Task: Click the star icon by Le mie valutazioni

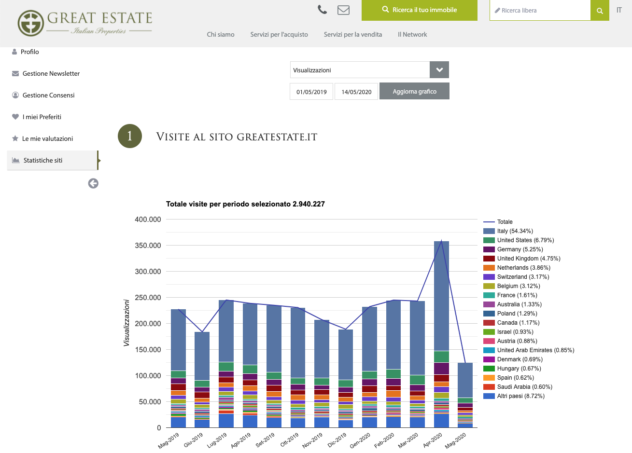Action: click(15, 138)
